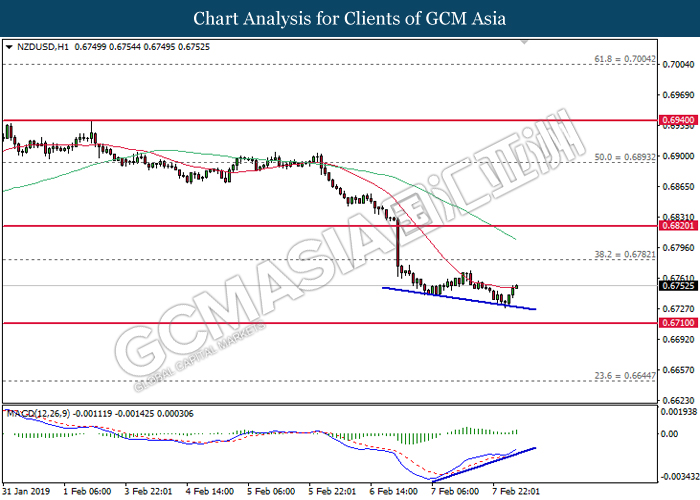Click the 0.67960 price axis value

pos(678,248)
